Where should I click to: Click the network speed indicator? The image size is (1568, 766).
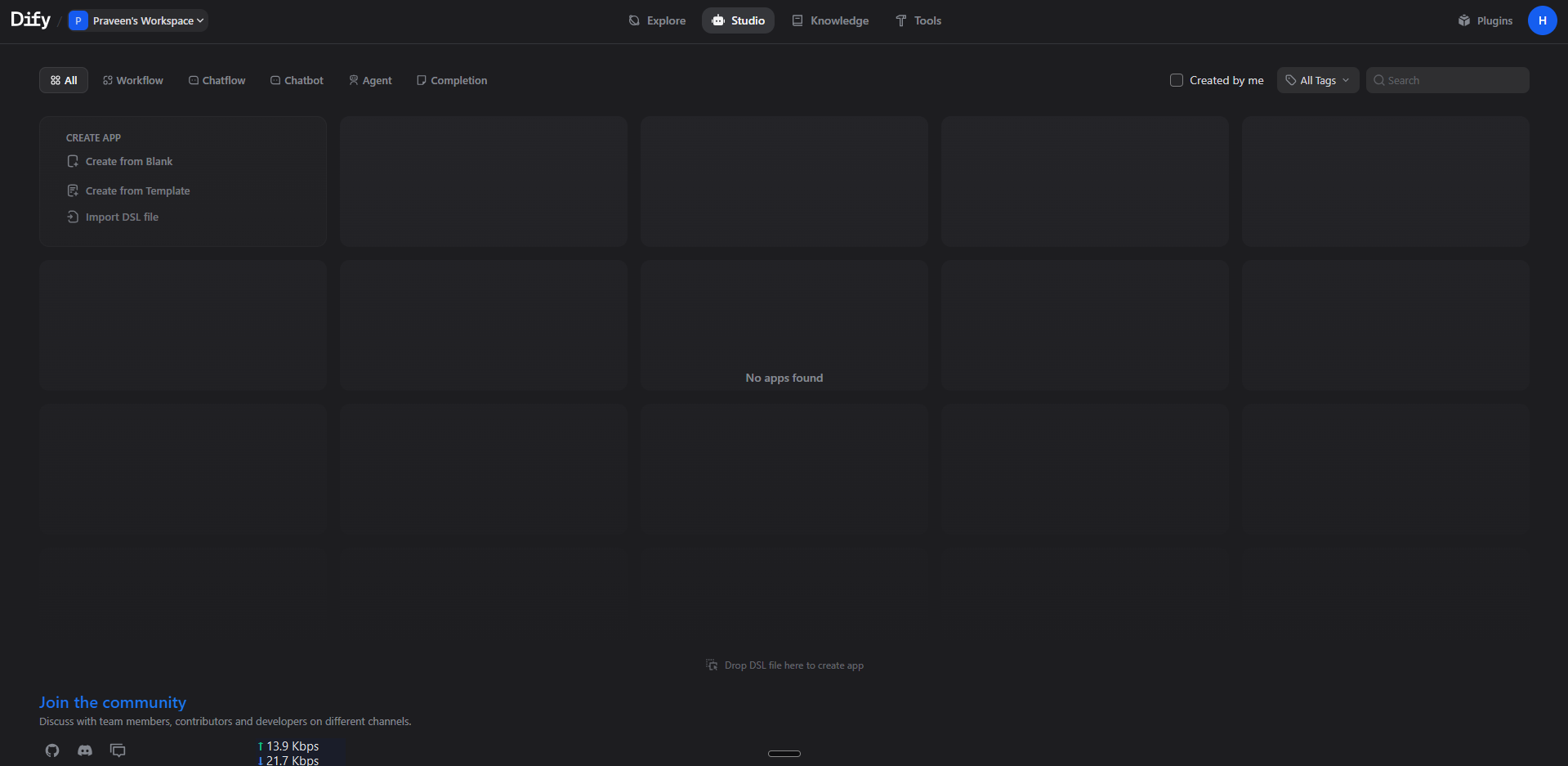pyautogui.click(x=288, y=751)
